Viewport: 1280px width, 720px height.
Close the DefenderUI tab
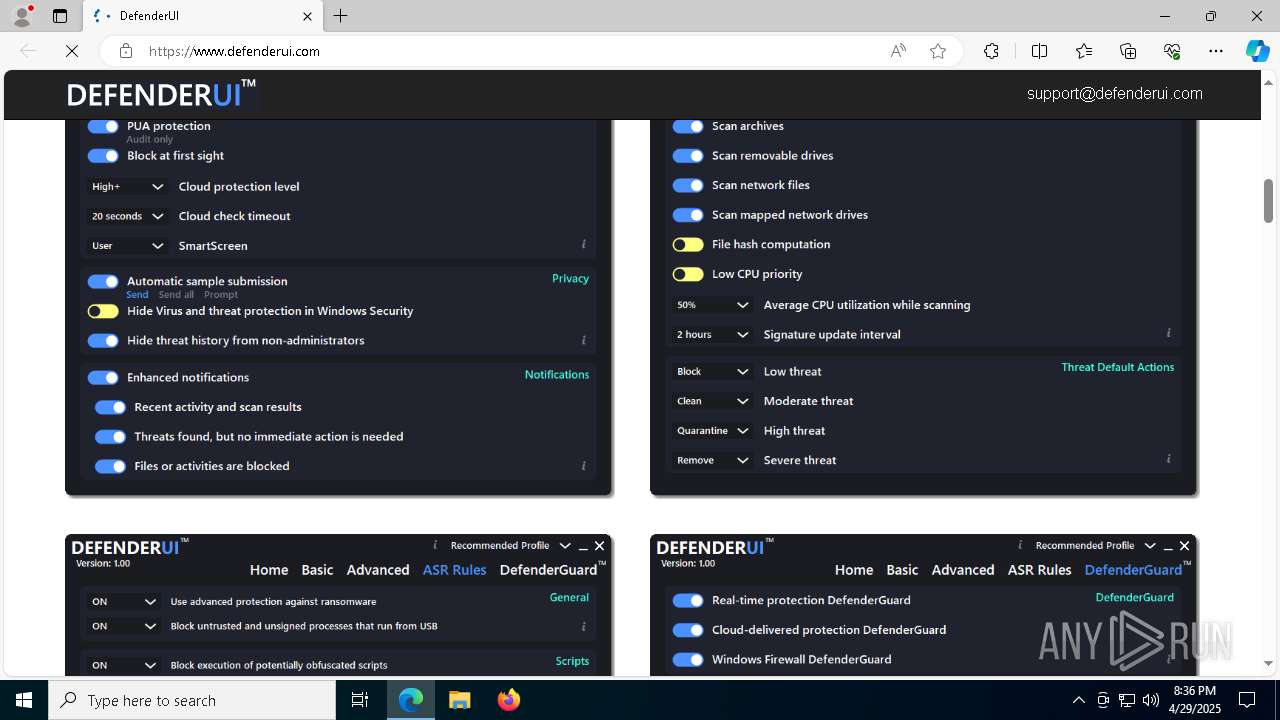pos(308,16)
